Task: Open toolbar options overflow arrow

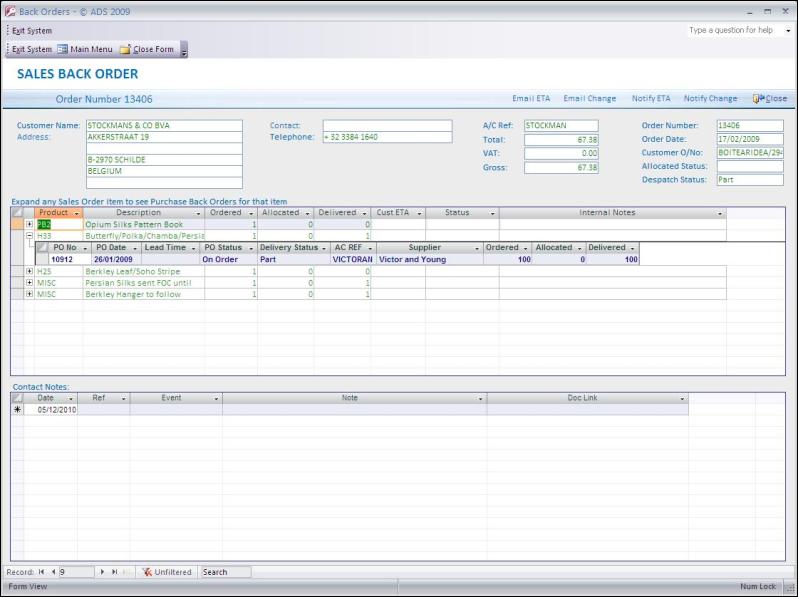Action: point(184,50)
